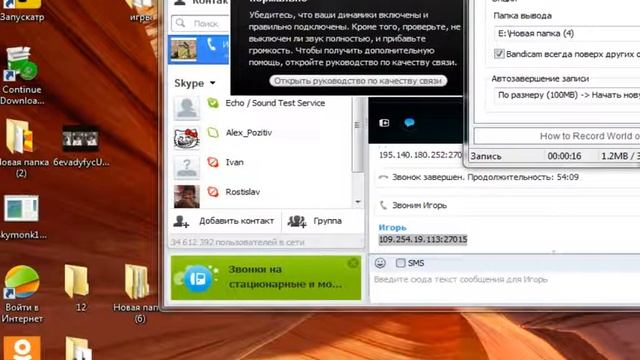This screenshot has height=360, width=640.
Task: Click Добавить контакт button
Action: coord(224,221)
